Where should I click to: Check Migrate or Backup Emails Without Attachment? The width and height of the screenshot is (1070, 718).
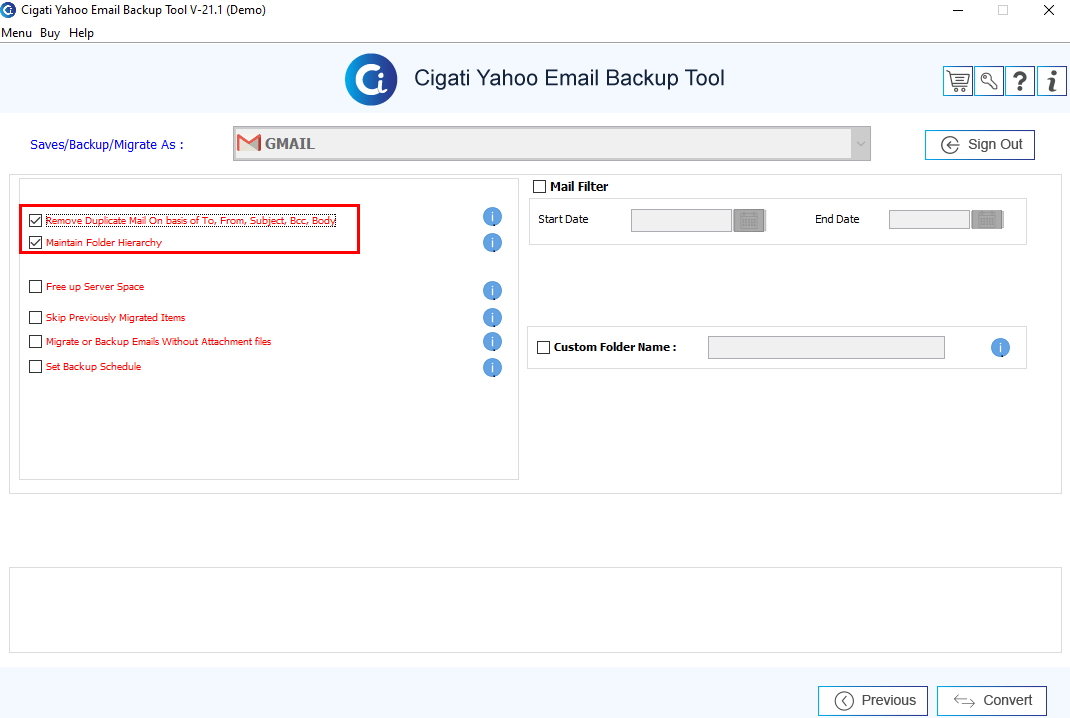click(x=35, y=341)
